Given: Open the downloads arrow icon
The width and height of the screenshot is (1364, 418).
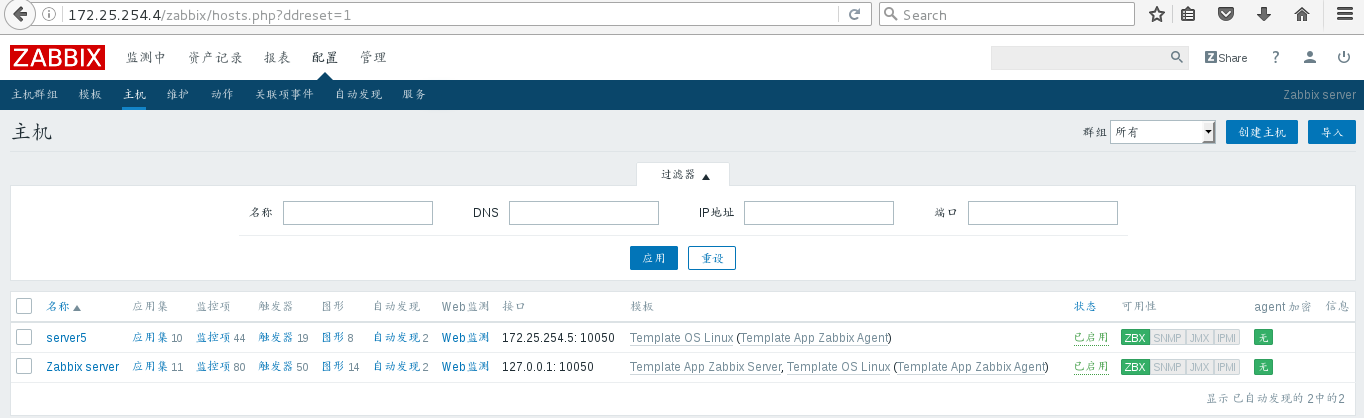Looking at the screenshot, I should tap(1264, 15).
